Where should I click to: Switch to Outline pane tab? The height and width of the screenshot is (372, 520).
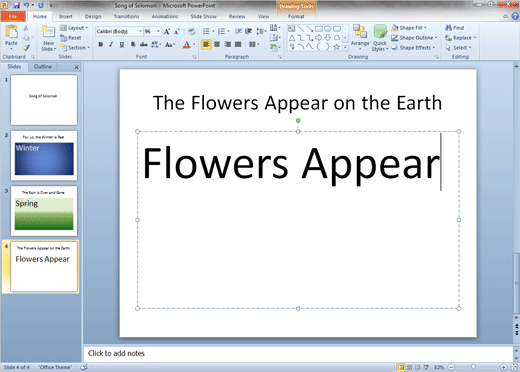tap(43, 67)
